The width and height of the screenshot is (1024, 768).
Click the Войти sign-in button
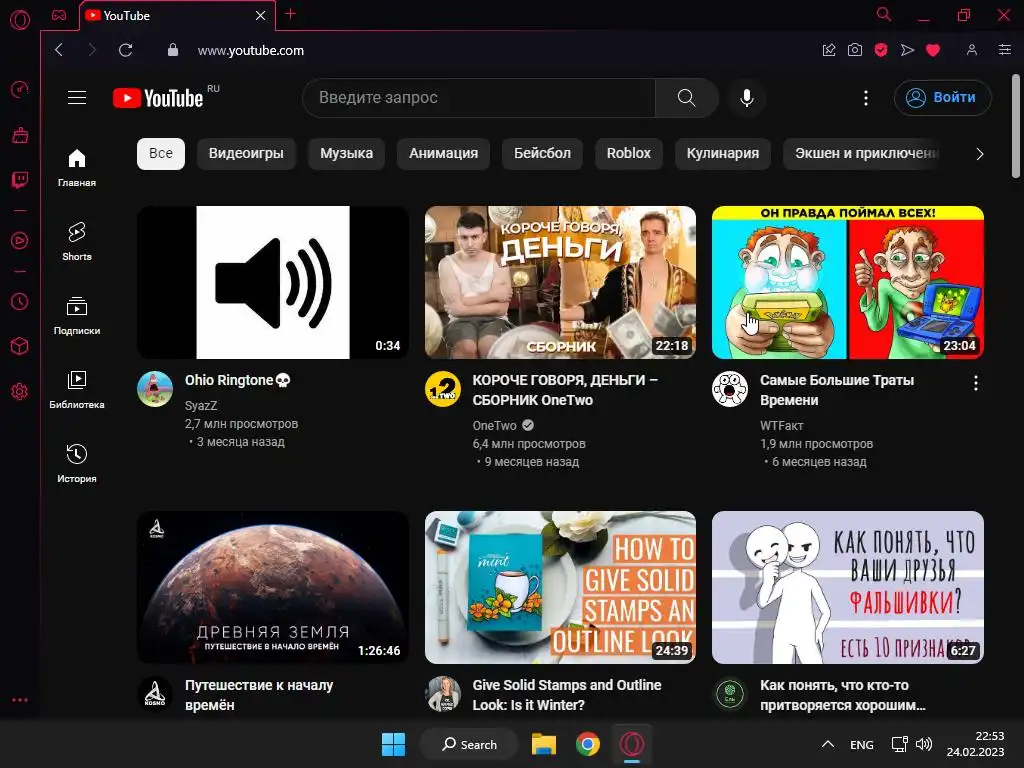tap(942, 97)
